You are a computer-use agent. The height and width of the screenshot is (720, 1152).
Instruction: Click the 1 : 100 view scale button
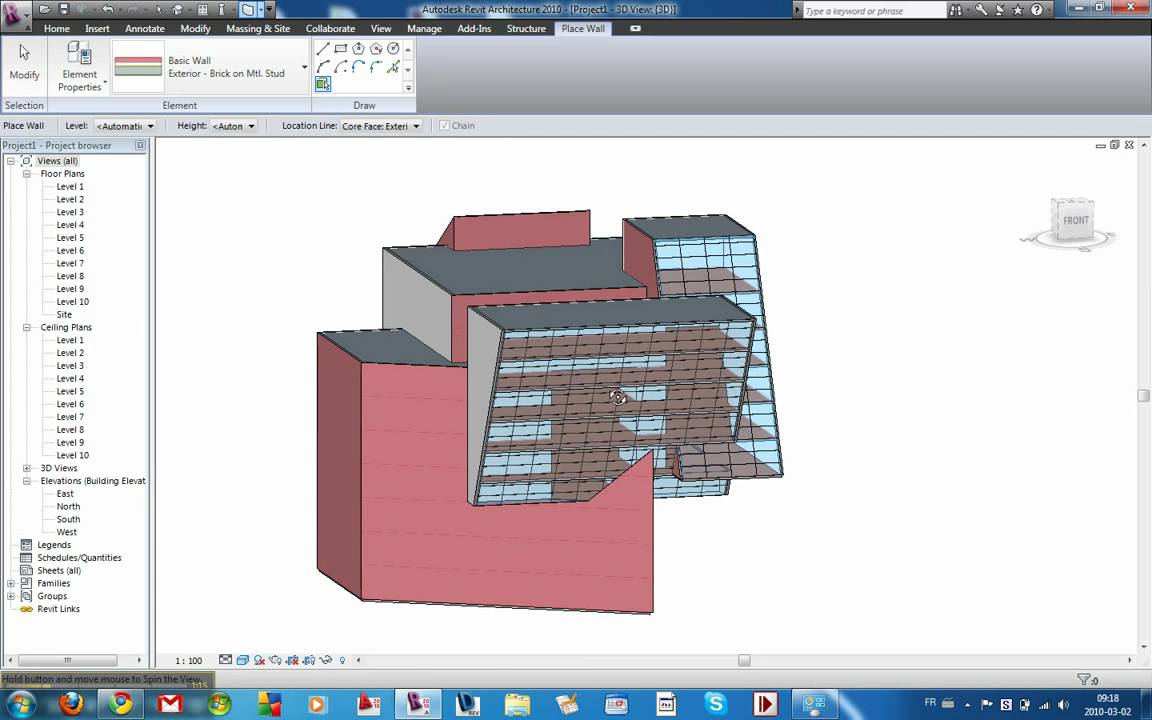[x=189, y=660]
